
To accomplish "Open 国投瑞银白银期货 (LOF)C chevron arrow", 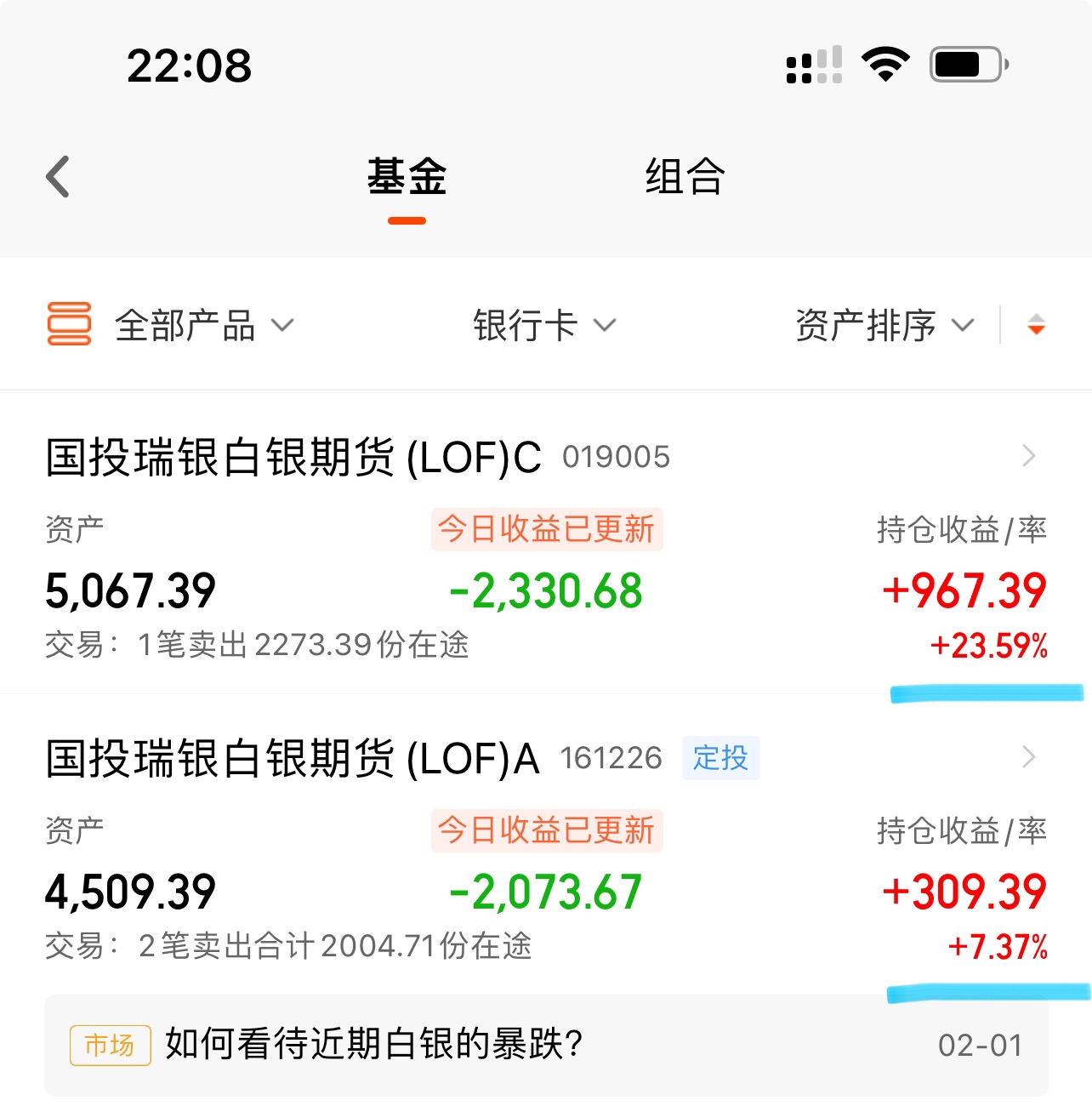I will coord(1029,456).
